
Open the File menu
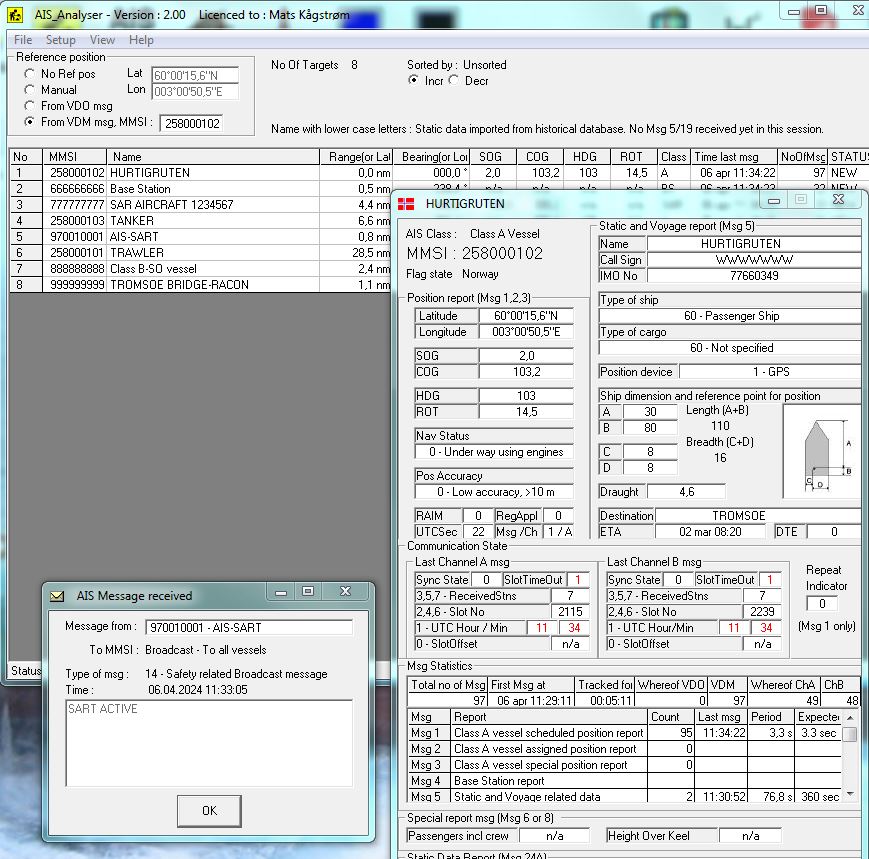point(23,40)
